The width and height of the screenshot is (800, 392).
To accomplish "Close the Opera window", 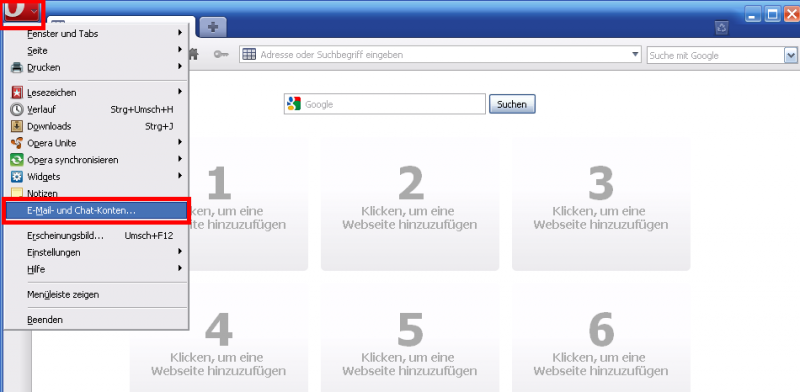I will click(791, 14).
